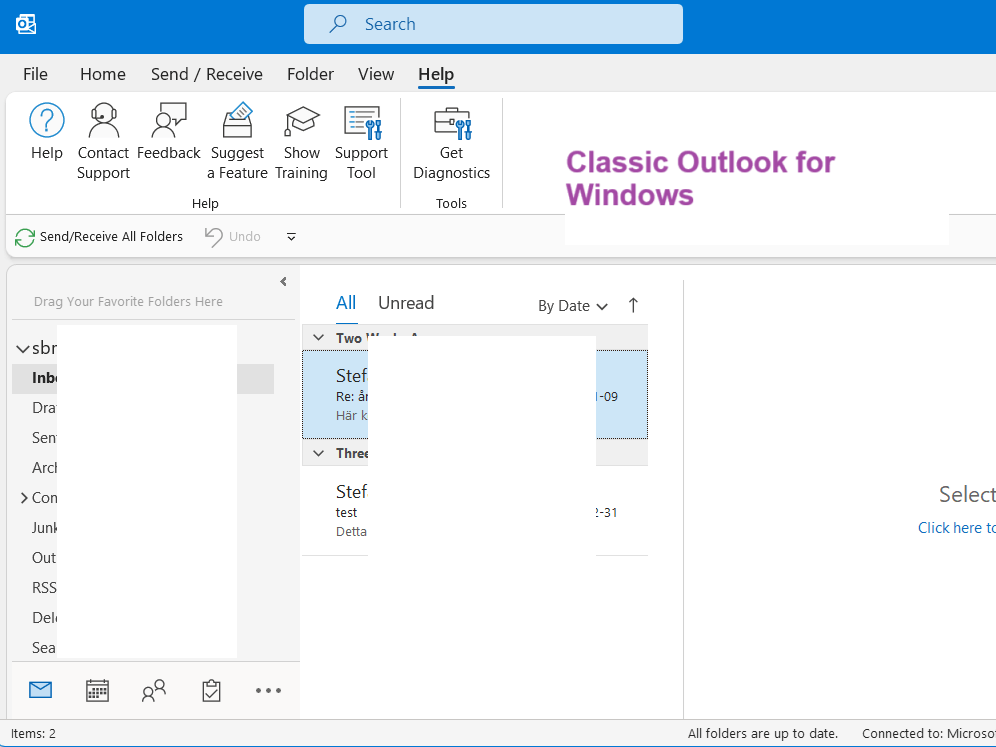Click Send/Receive All Folders
Image resolution: width=996 pixels, height=747 pixels.
tap(99, 237)
